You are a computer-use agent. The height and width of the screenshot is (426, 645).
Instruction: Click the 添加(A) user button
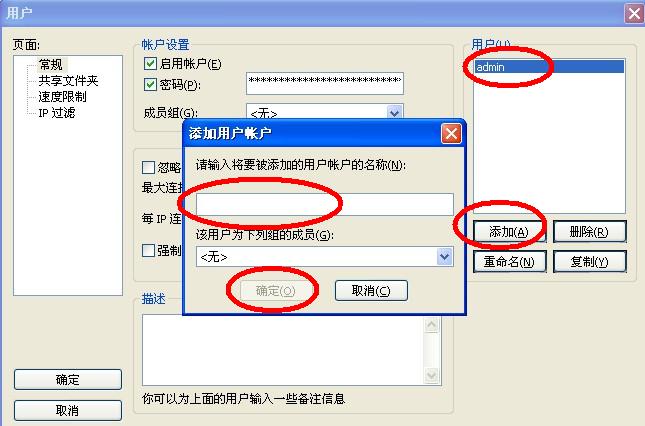click(x=509, y=232)
